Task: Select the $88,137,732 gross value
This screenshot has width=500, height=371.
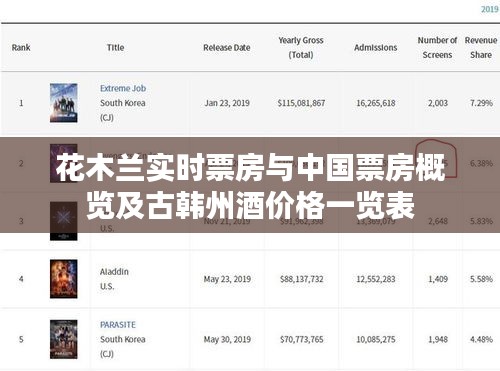Action: point(302,279)
